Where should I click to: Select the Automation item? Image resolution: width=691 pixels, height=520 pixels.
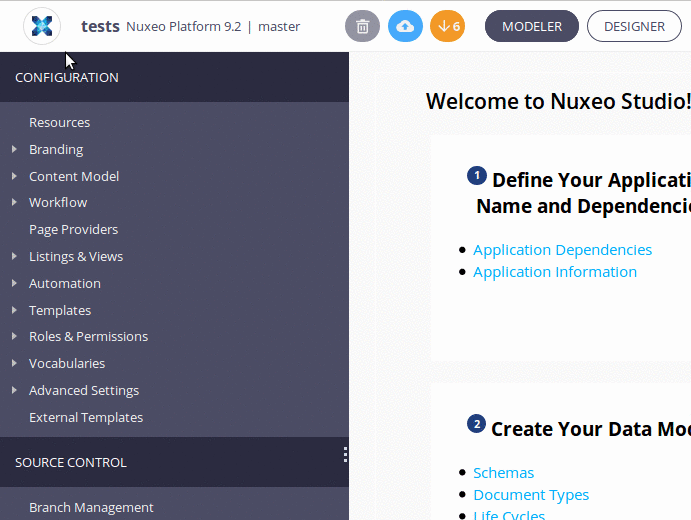(x=65, y=283)
